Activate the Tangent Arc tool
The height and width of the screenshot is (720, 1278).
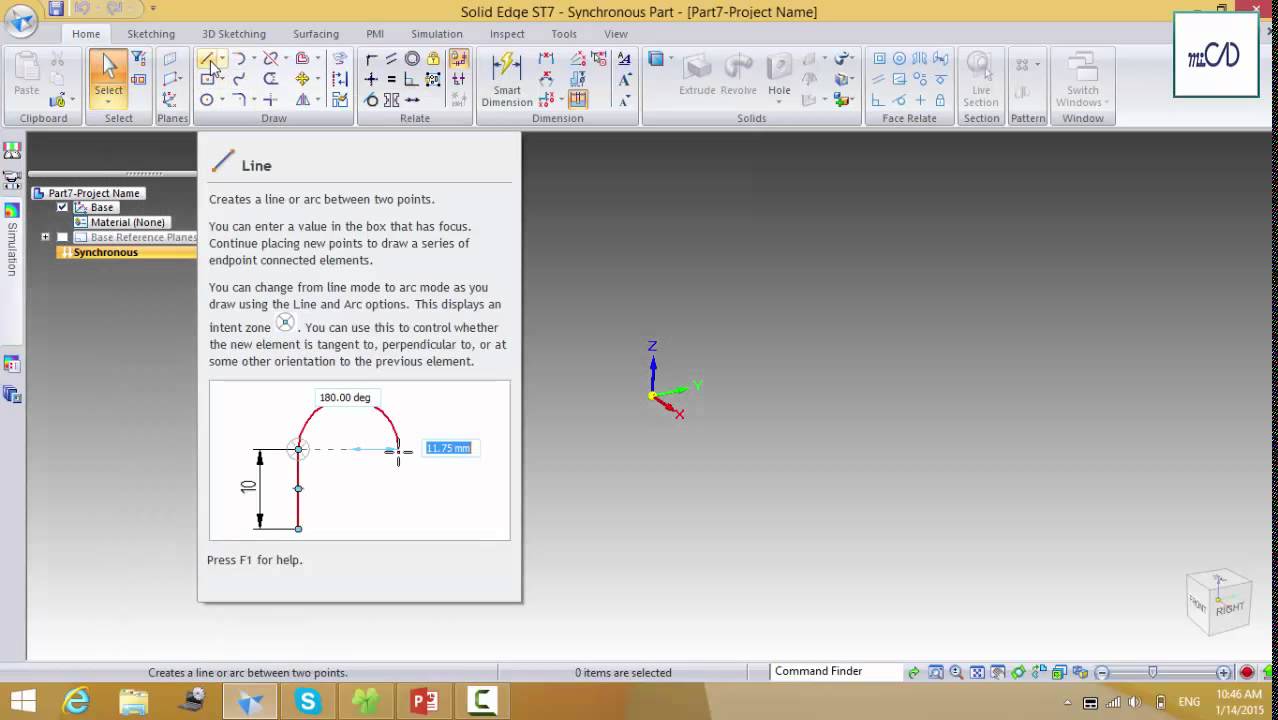tap(239, 59)
